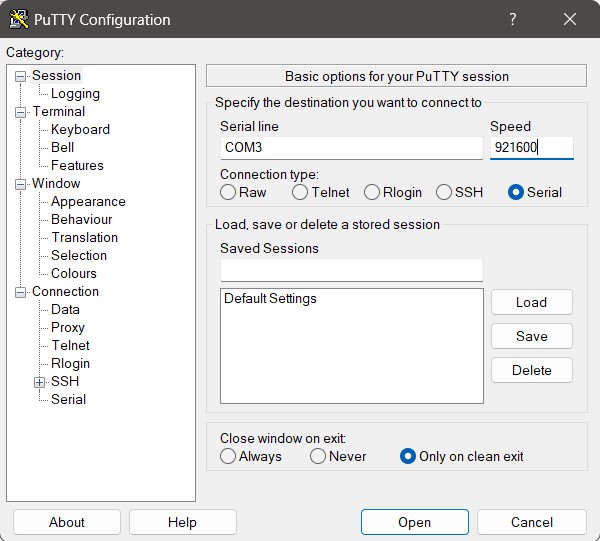Click the Delete session button
The height and width of the screenshot is (541, 600).
pos(532,370)
